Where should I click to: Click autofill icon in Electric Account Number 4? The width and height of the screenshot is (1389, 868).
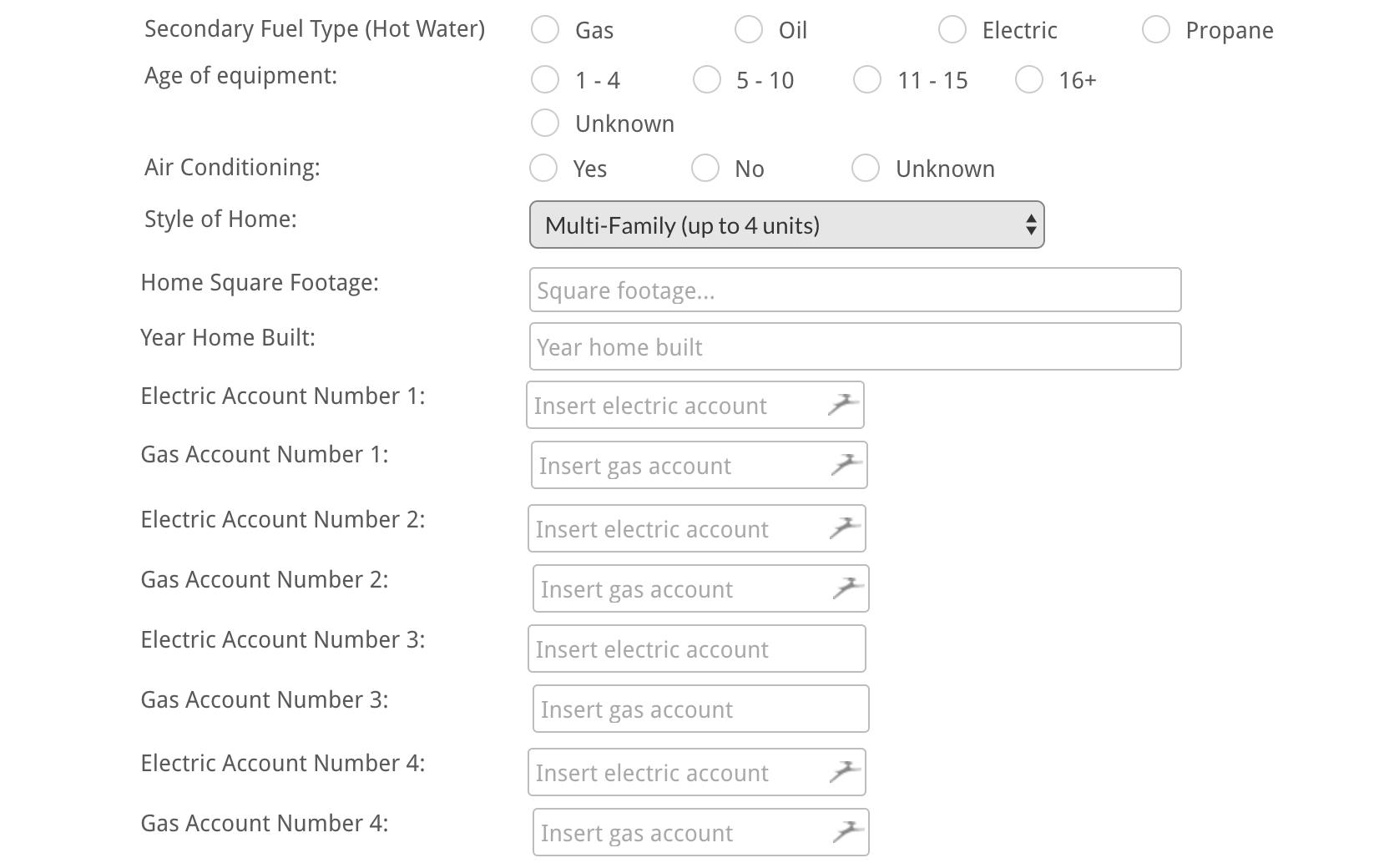coord(844,772)
